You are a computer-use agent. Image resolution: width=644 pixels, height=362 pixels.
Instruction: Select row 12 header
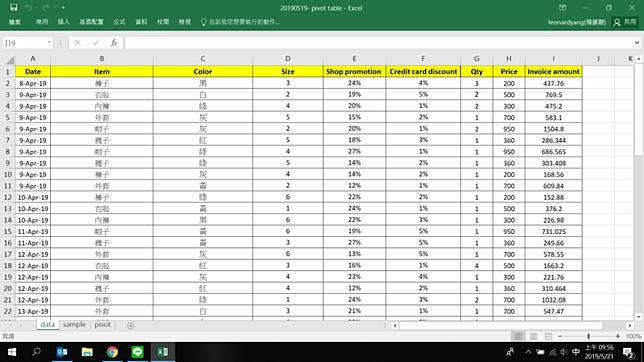(8, 197)
